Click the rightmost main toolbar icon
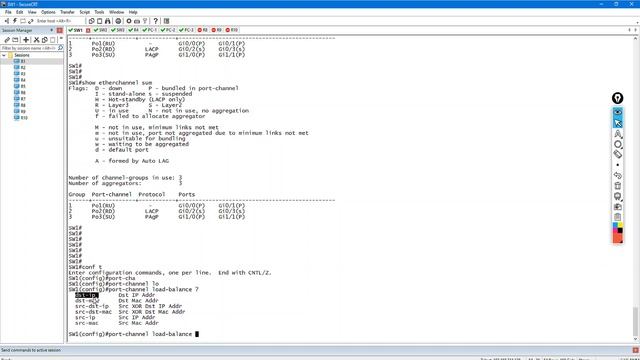Screen dimensions: 640x360 click(x=167, y=21)
